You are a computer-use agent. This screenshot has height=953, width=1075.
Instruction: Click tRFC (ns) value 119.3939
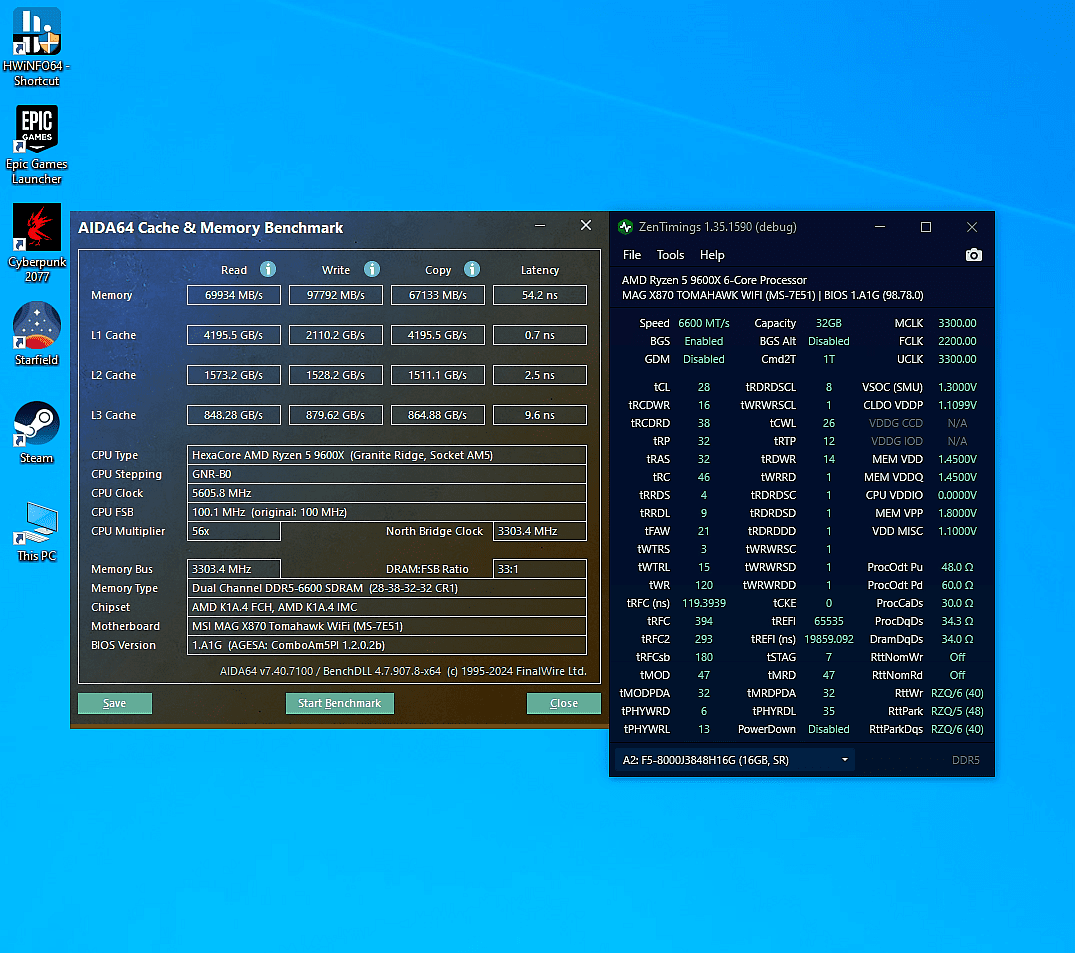coord(703,603)
